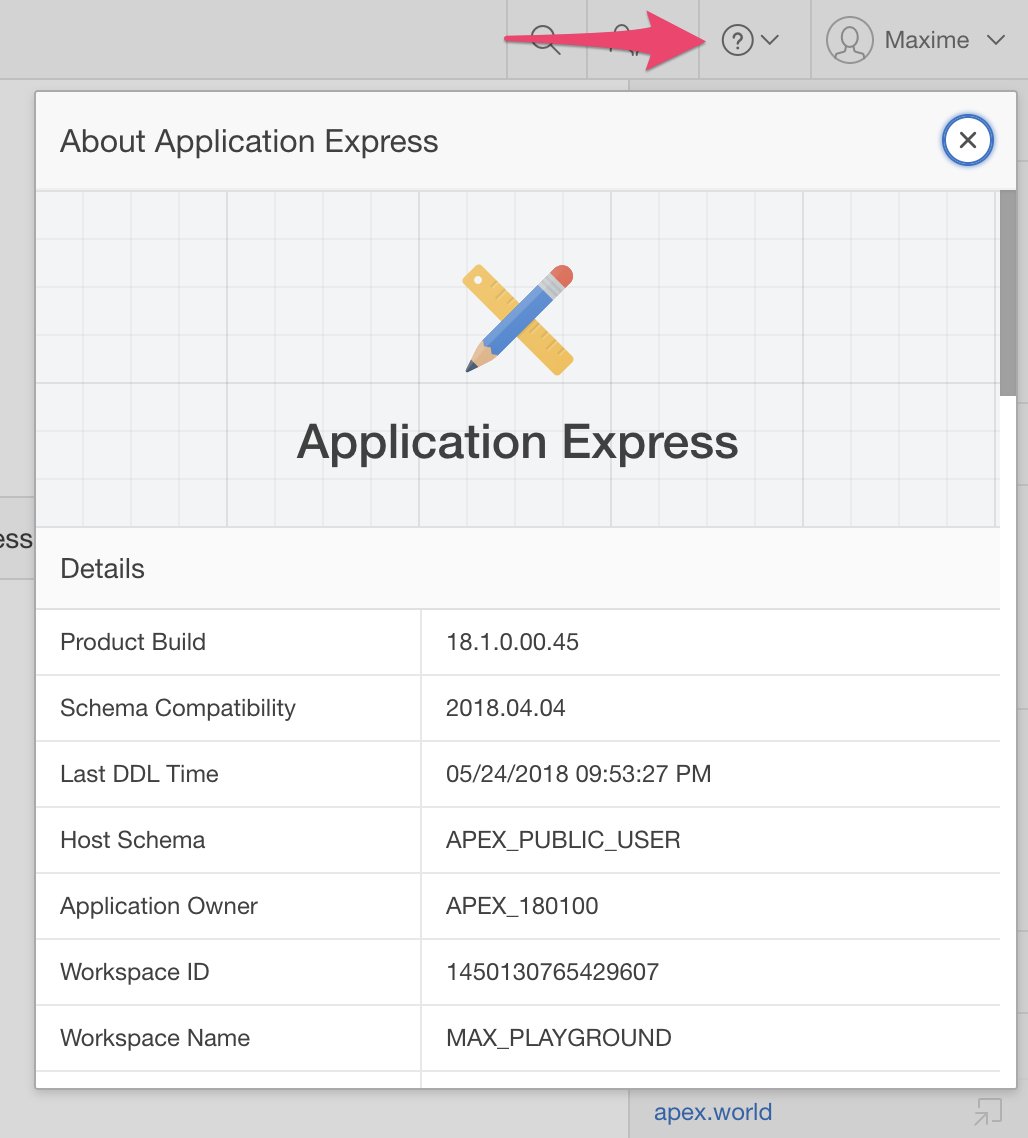The width and height of the screenshot is (1028, 1138).
Task: Click the dialog's vertical scrollbar thumb
Action: click(1008, 293)
